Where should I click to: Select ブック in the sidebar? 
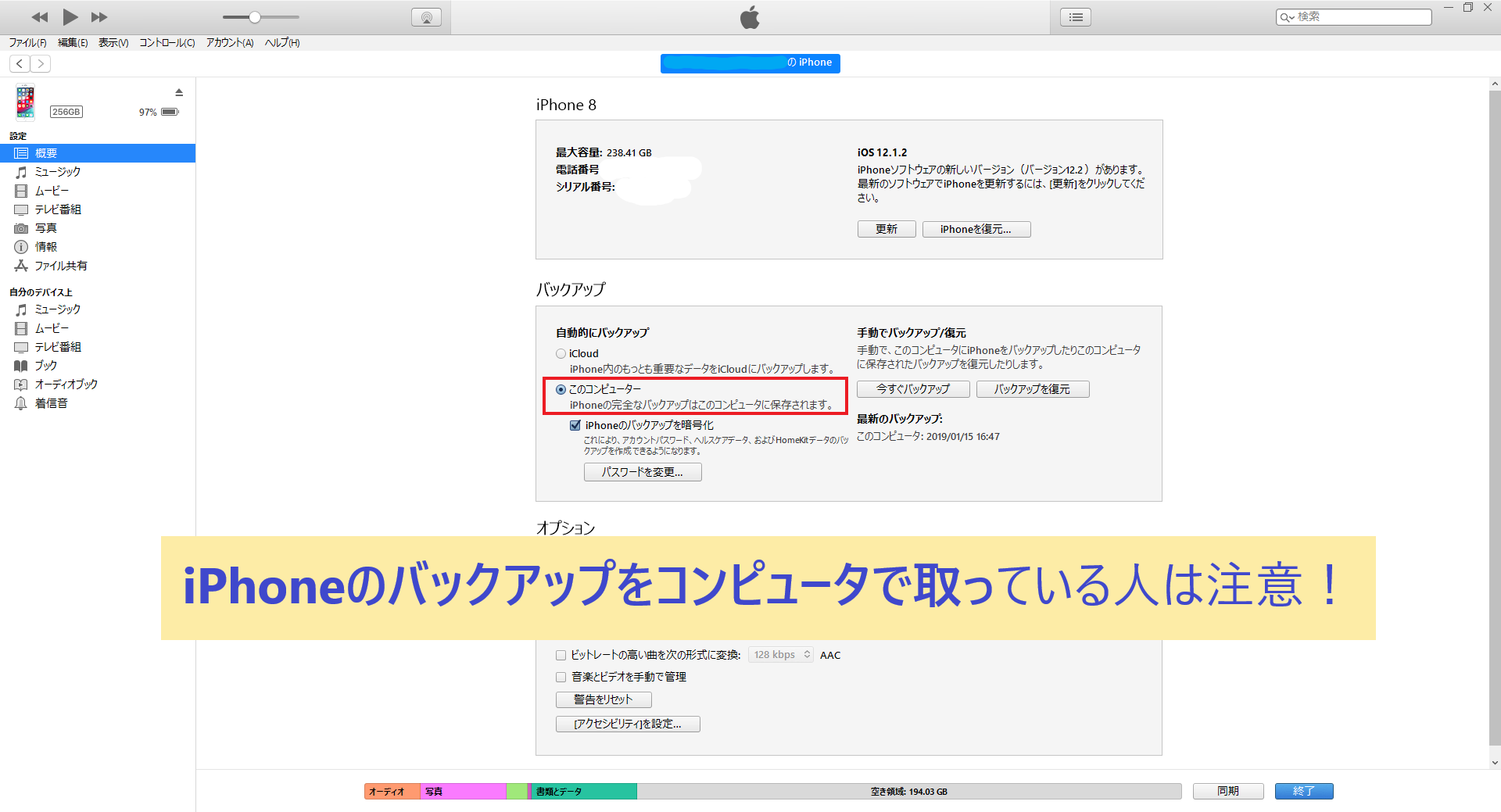98,366
